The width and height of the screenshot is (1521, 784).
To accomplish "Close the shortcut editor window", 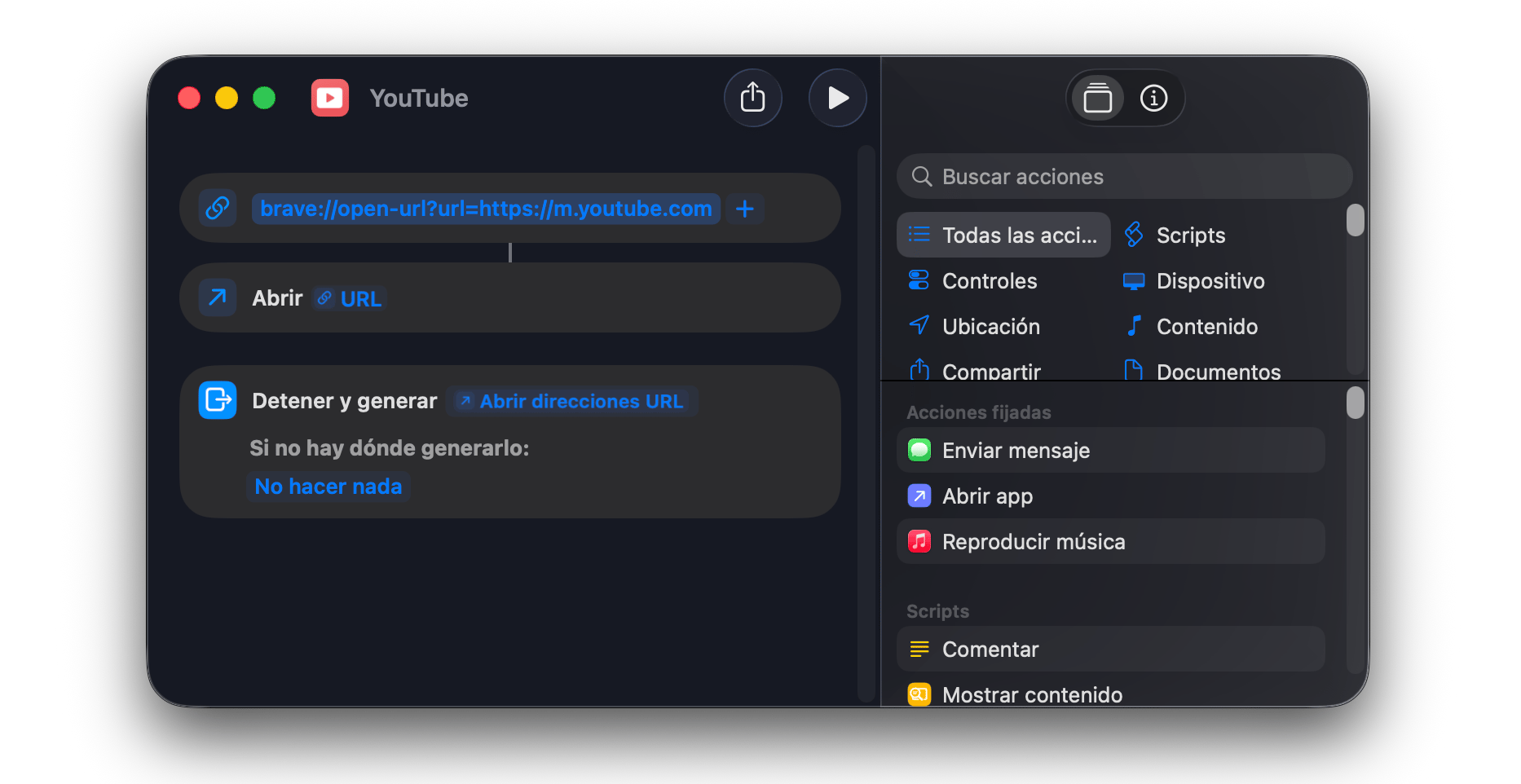I will pos(189,98).
